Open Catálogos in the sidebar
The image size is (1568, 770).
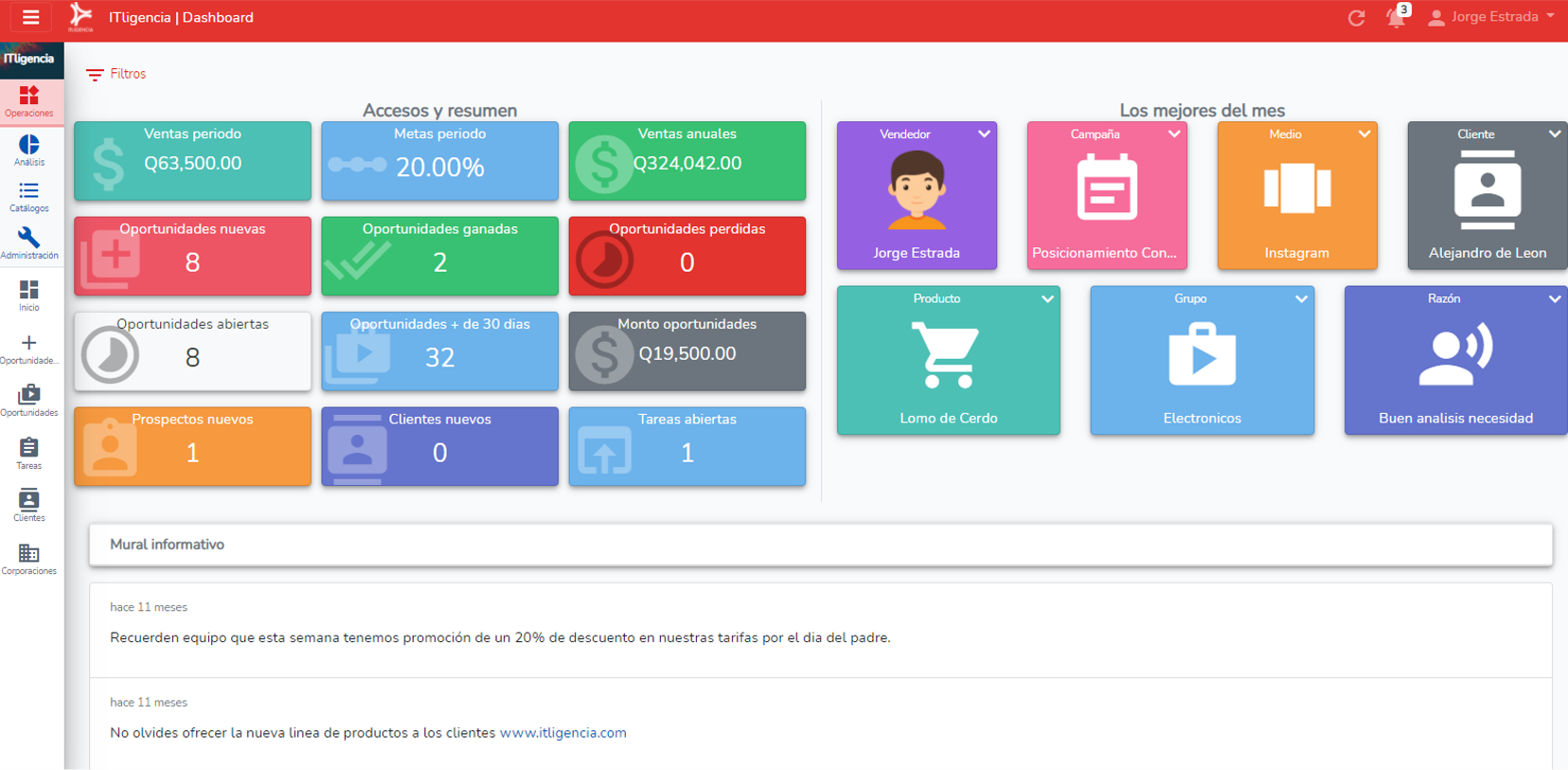[x=29, y=197]
